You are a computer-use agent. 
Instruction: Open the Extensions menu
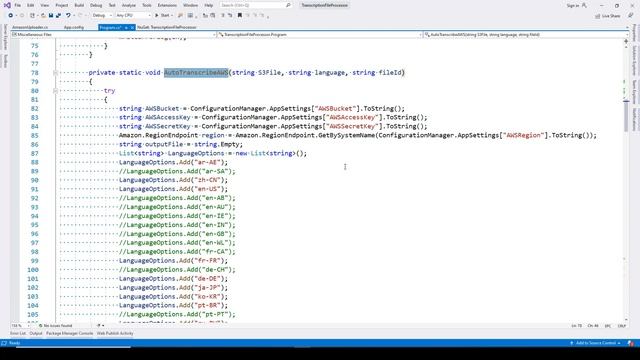click(x=167, y=5)
